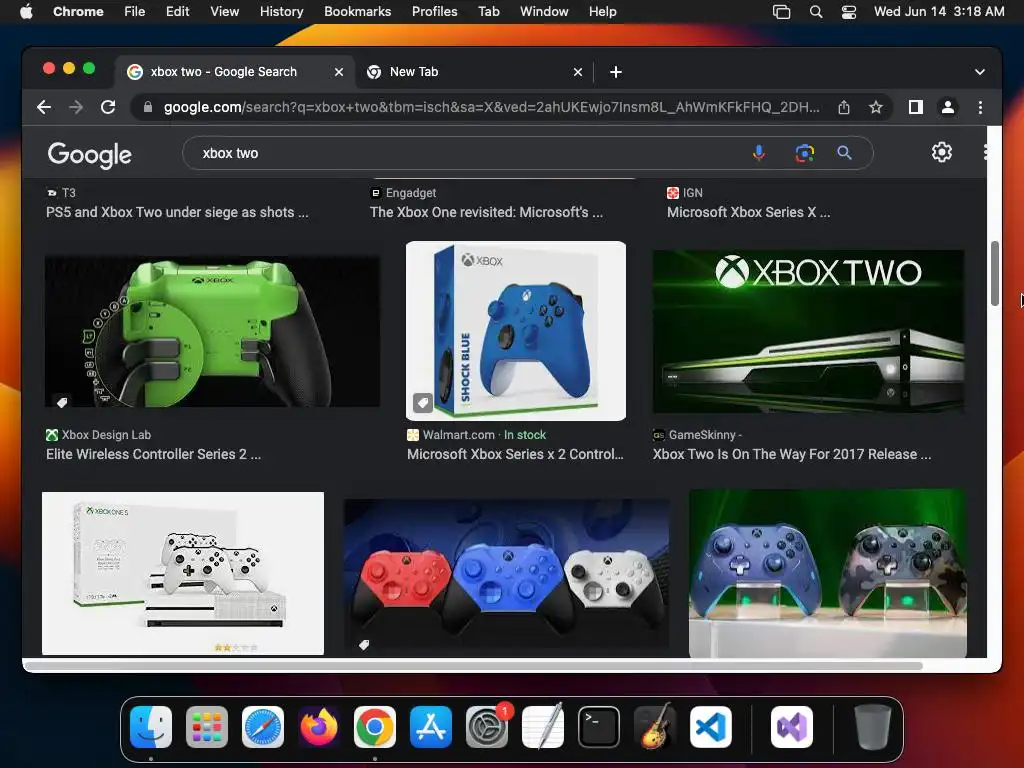The height and width of the screenshot is (768, 1024).
Task: Search by image with Google Lens icon
Action: click(x=805, y=153)
